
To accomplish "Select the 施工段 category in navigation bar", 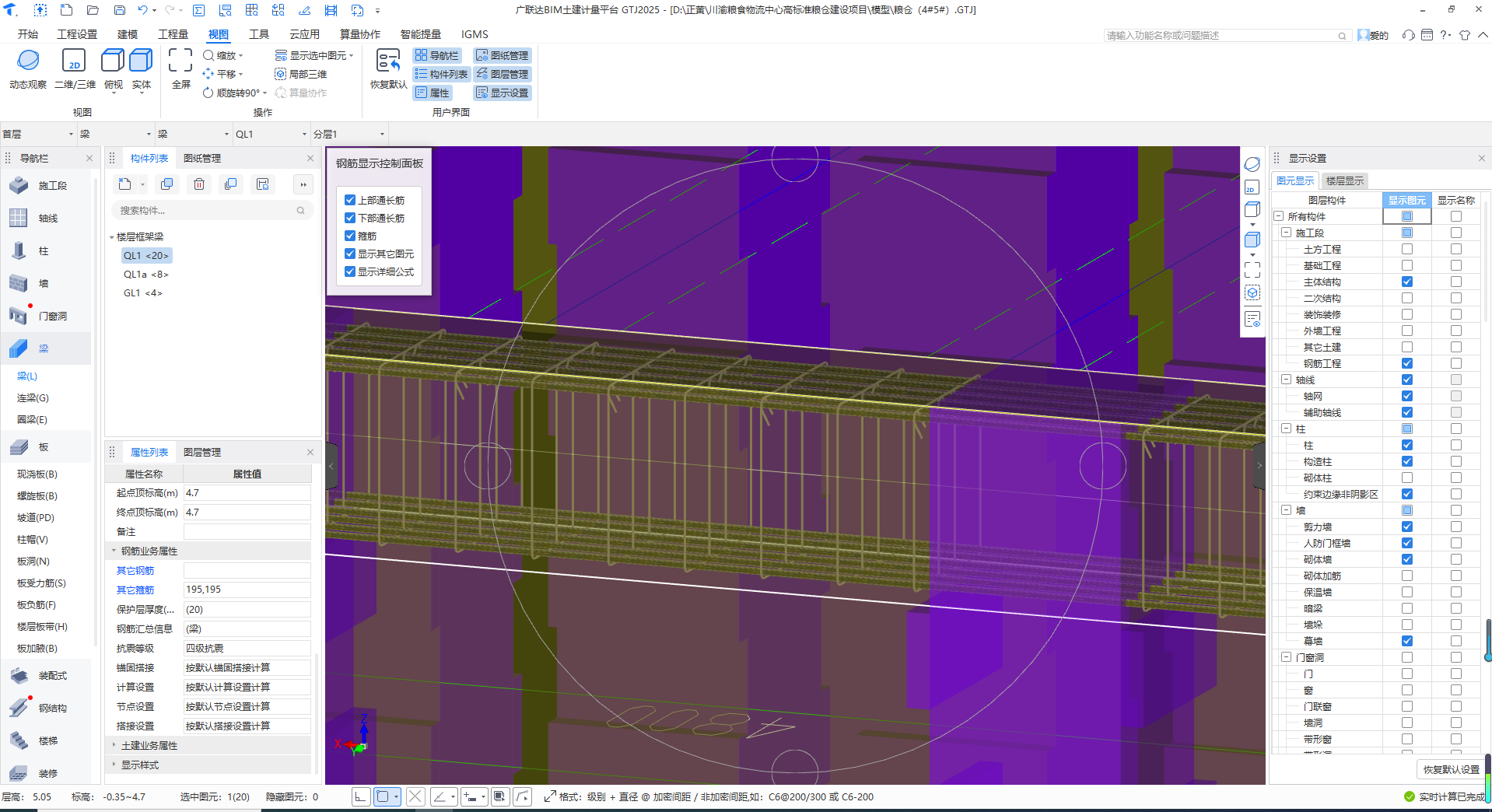I will [47, 186].
